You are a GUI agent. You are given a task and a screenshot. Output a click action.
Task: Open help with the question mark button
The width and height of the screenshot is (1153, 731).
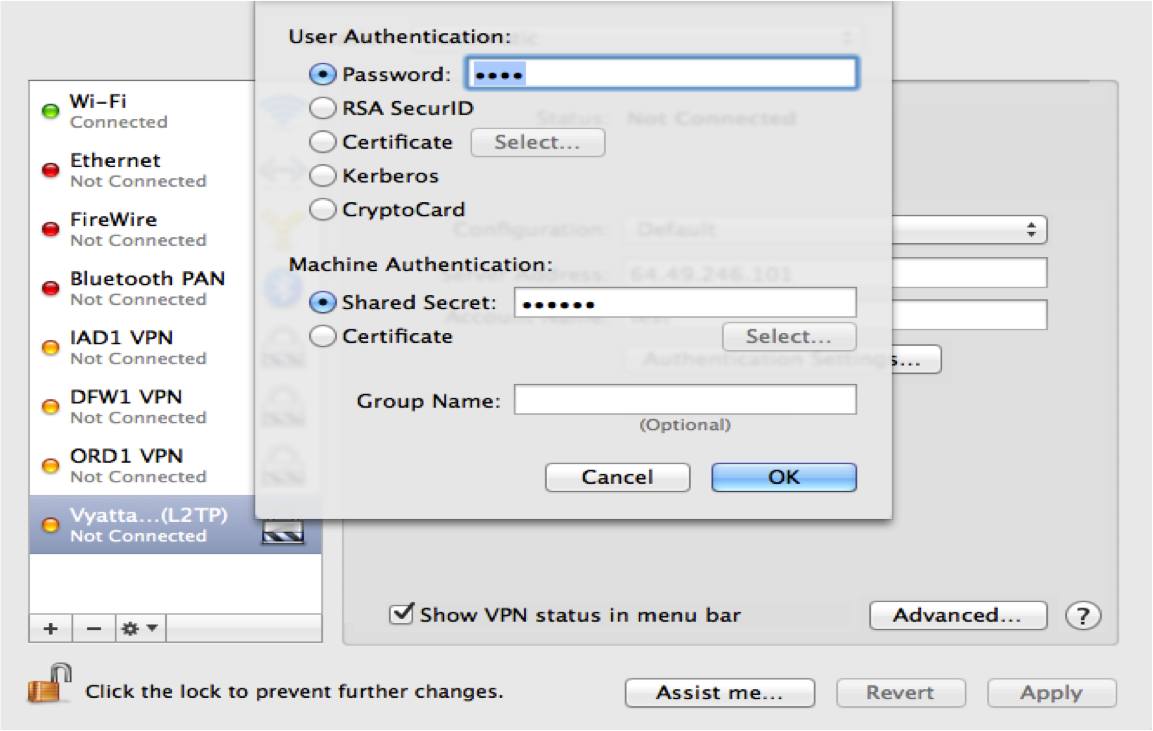coord(1083,616)
